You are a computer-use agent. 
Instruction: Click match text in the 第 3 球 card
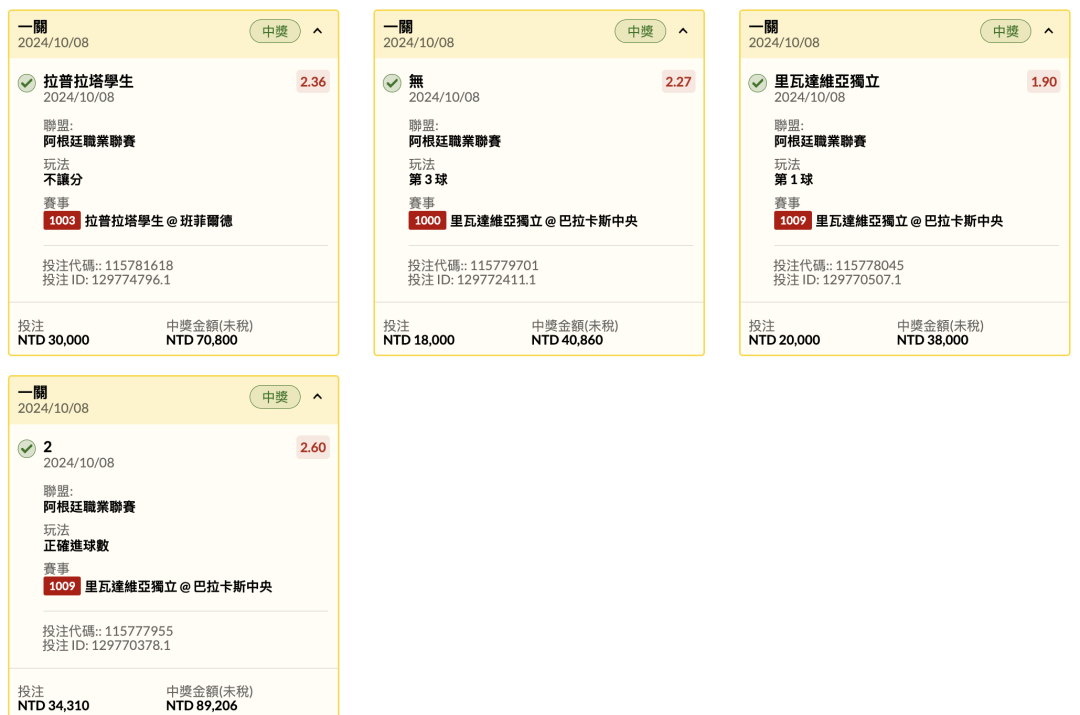coord(544,221)
